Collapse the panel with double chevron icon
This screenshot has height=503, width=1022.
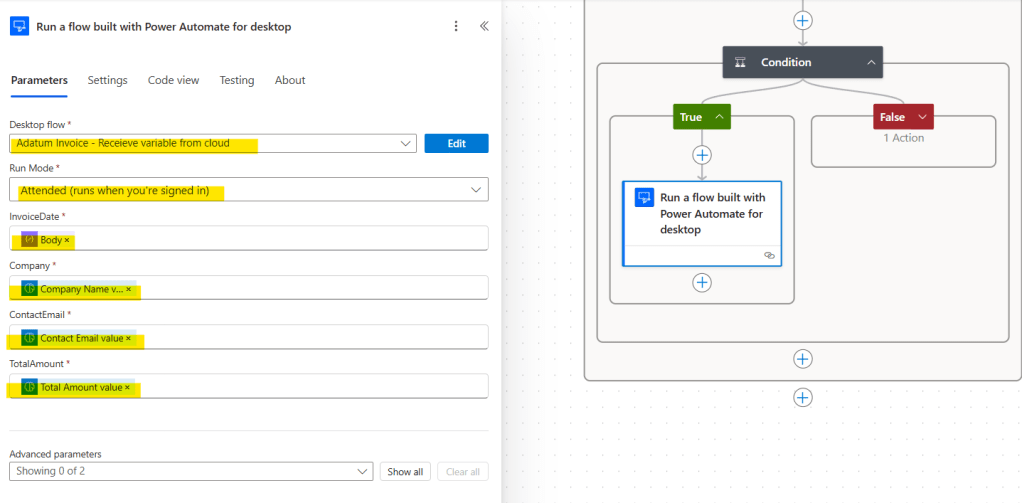coord(484,27)
